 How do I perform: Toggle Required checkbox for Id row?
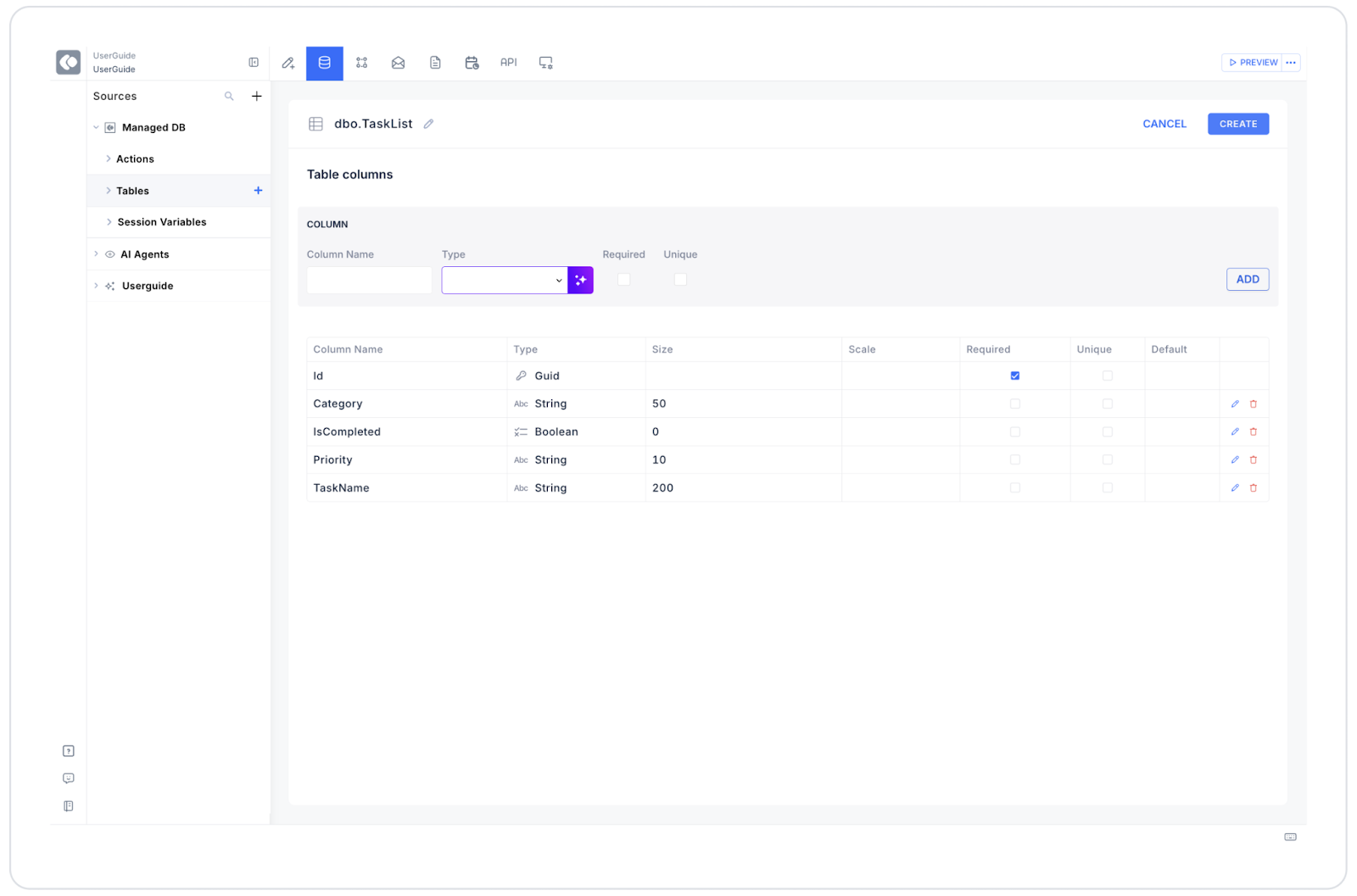tap(1015, 376)
